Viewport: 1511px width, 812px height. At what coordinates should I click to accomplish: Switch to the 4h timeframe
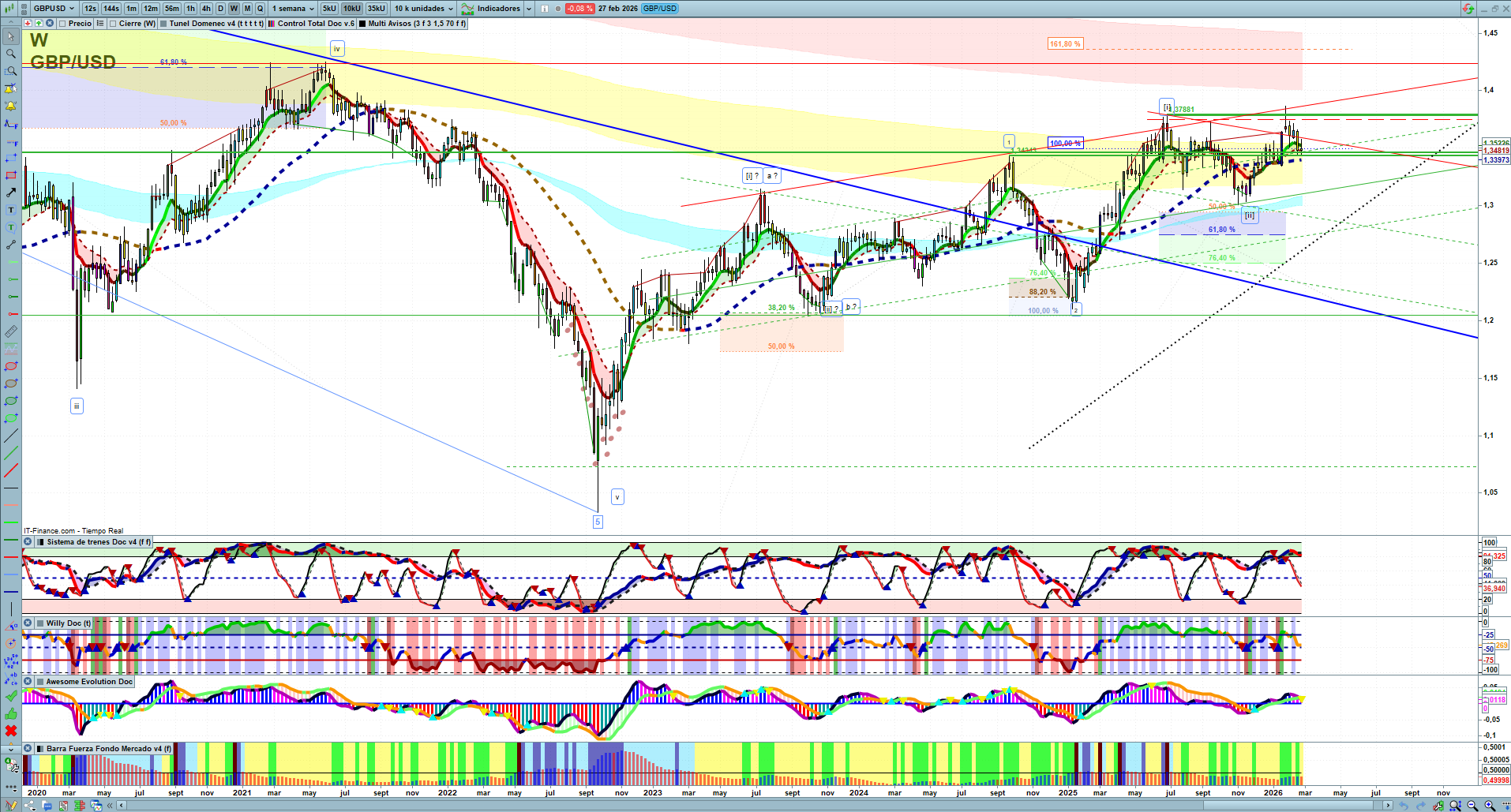206,9
